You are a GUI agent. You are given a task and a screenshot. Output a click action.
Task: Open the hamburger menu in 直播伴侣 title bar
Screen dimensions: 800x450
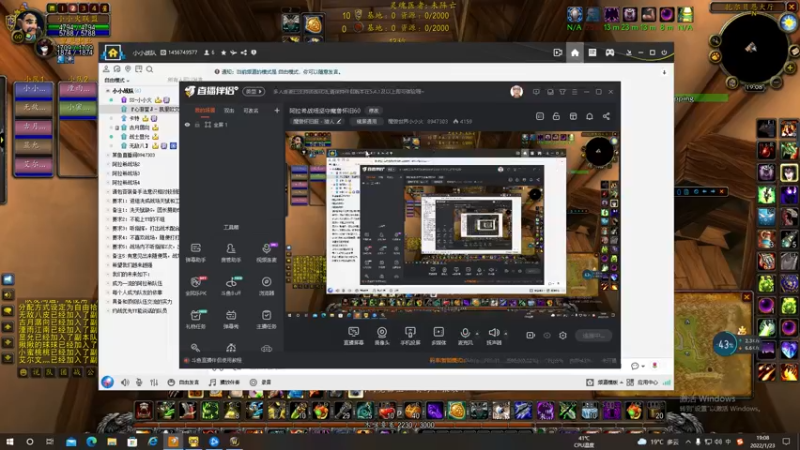click(x=574, y=92)
